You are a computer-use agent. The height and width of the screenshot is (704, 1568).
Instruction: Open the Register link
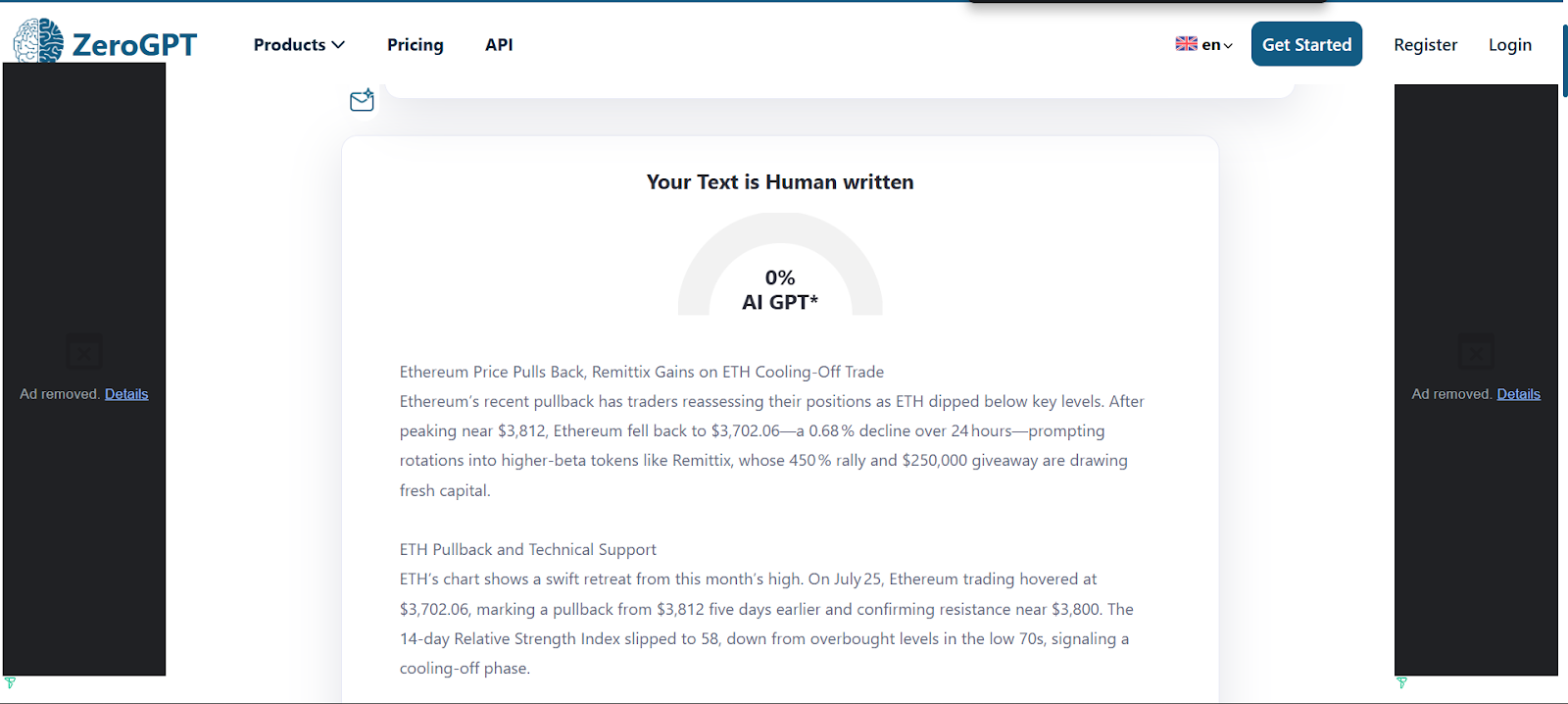click(1425, 45)
